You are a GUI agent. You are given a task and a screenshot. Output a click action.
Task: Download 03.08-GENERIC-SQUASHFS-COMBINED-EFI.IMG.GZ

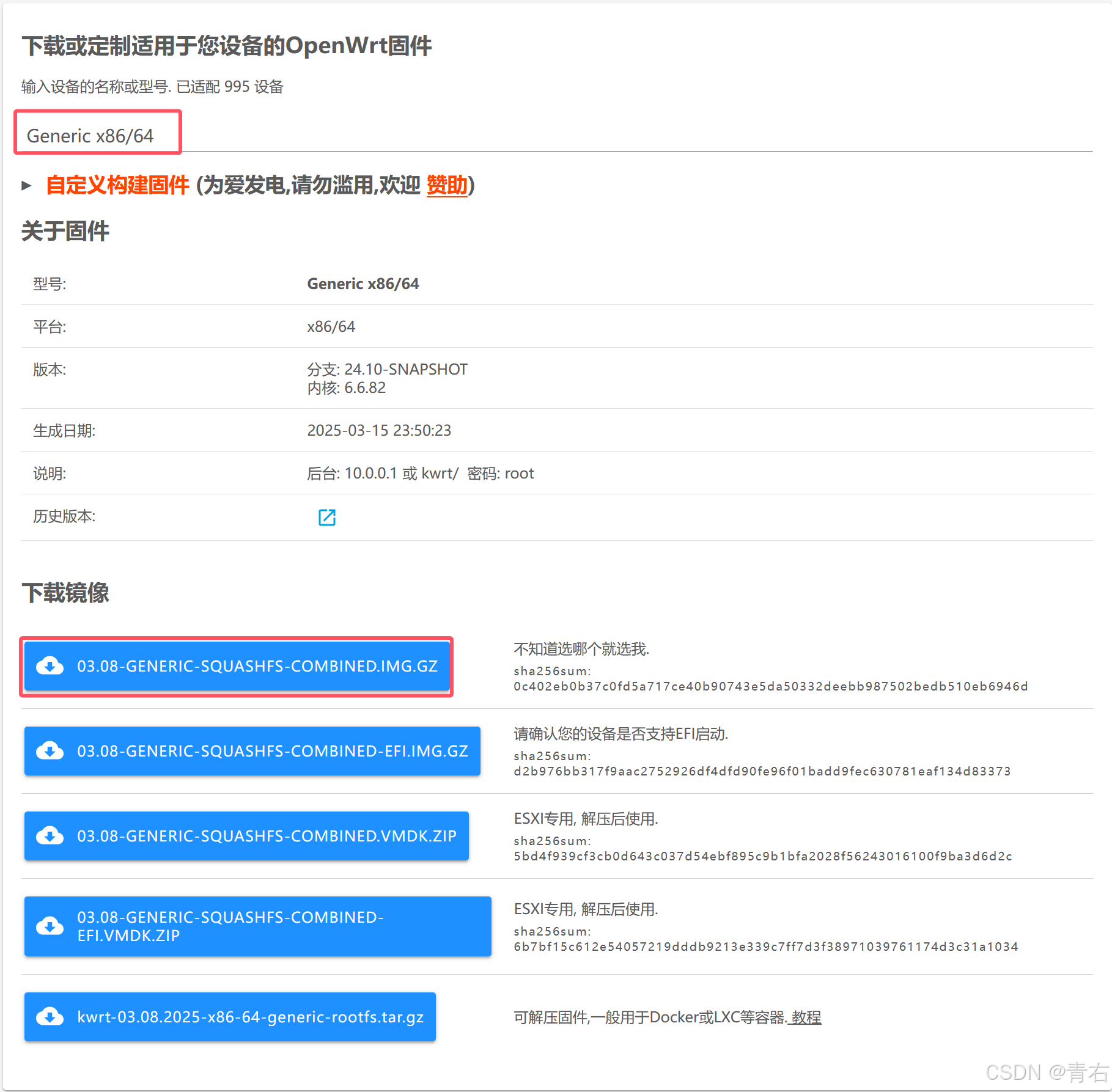click(252, 751)
